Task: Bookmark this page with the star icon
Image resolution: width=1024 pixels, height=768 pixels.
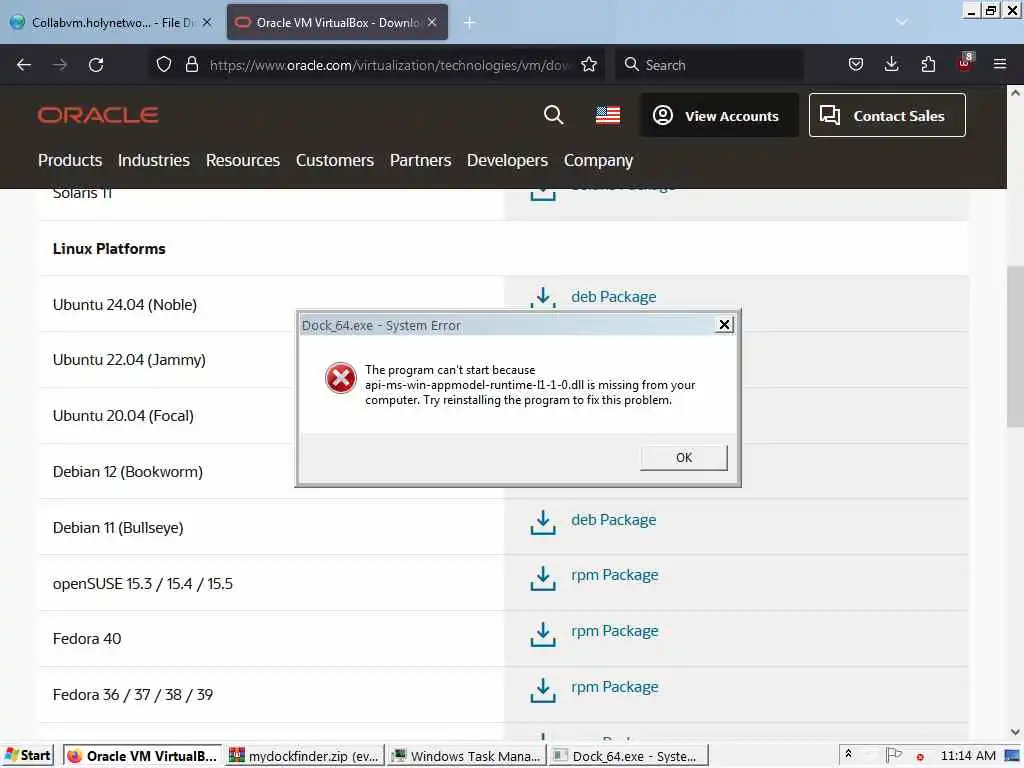Action: tap(588, 65)
